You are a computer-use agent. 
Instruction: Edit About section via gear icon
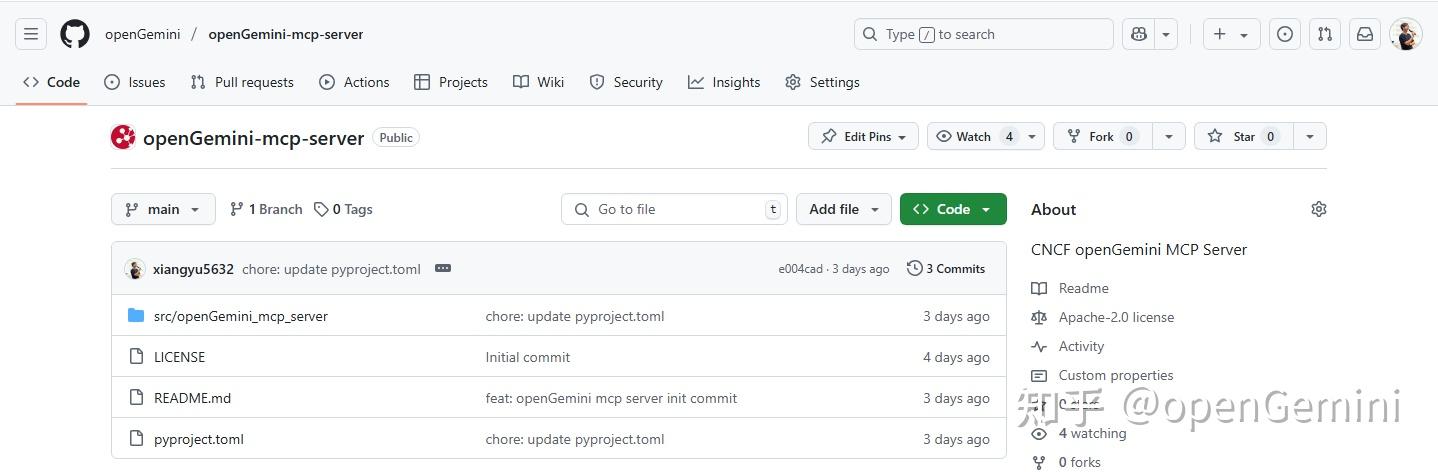(1318, 209)
